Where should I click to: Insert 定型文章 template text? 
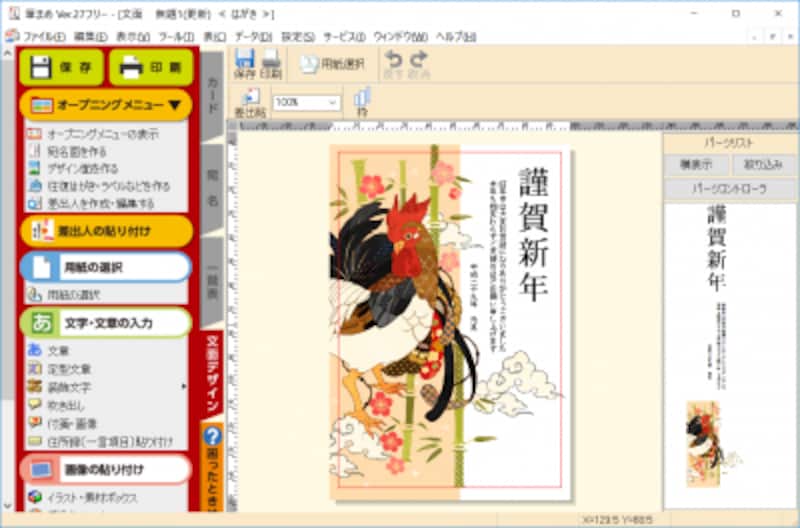69,369
